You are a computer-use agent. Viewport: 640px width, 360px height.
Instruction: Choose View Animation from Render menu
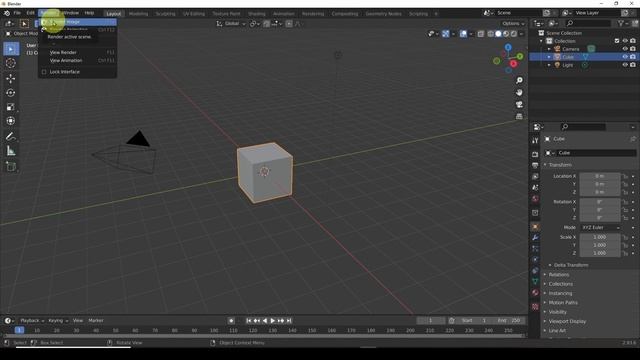click(78, 60)
